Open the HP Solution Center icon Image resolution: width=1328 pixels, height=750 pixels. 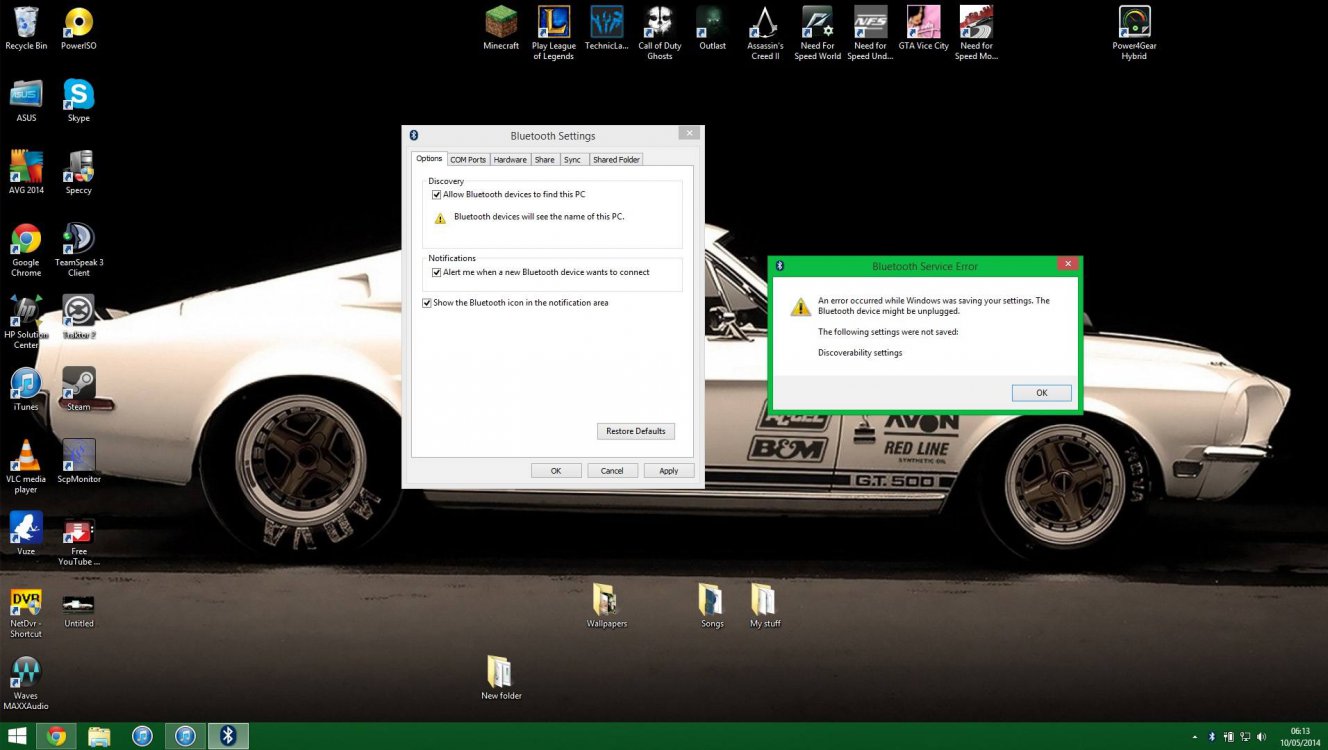click(x=26, y=322)
